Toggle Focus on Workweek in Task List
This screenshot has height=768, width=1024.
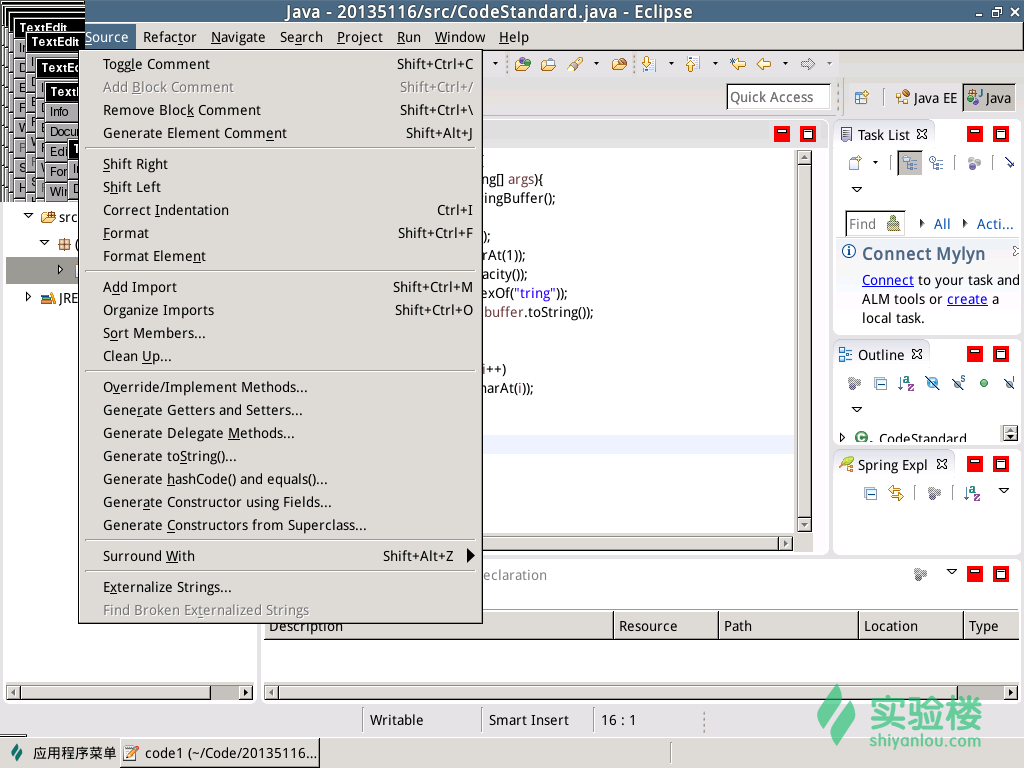pos(974,163)
